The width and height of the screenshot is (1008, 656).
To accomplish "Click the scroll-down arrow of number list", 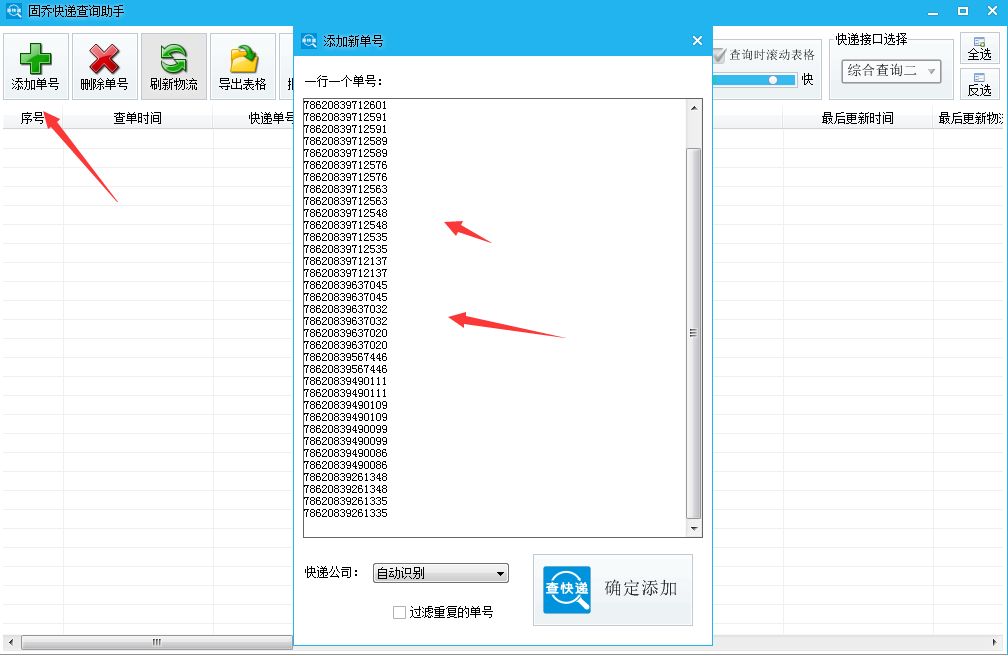I will [x=694, y=529].
